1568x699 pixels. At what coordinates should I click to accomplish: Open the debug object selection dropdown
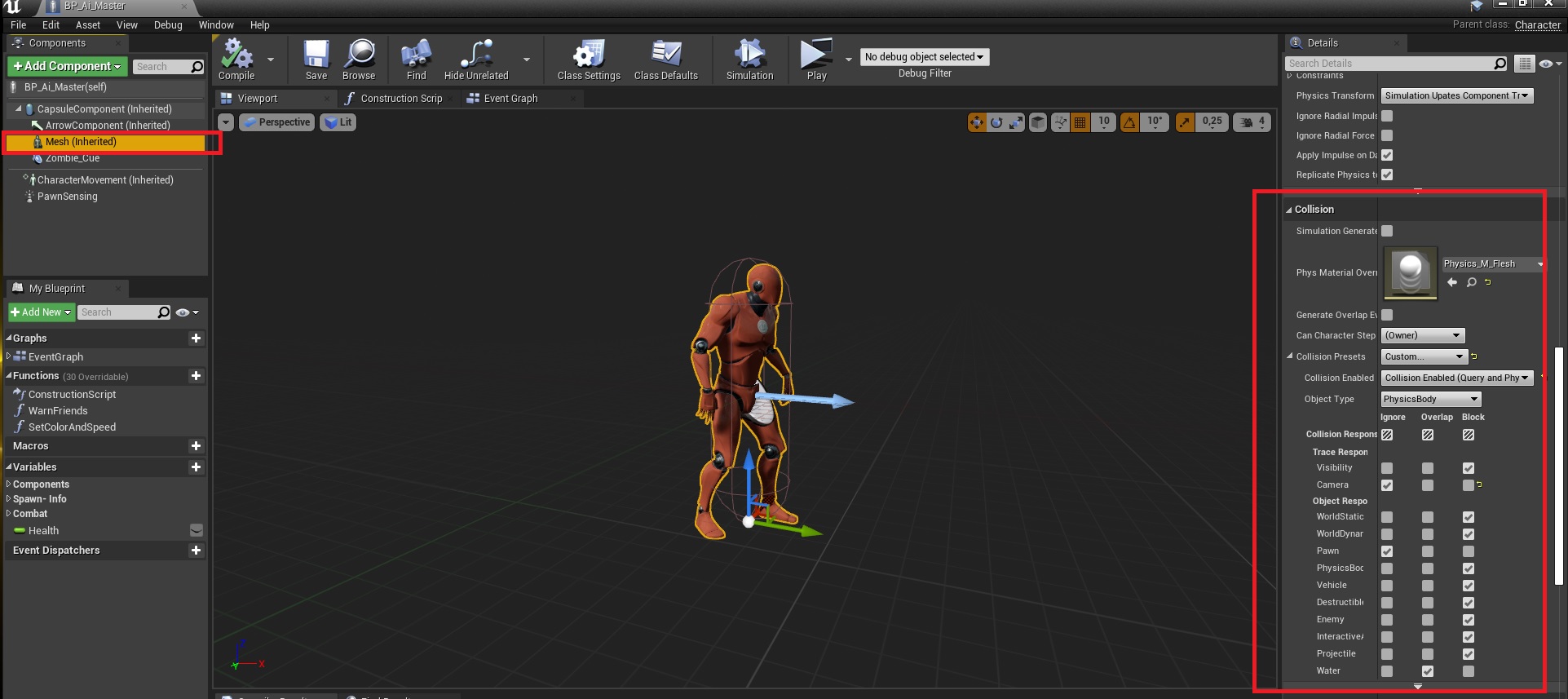924,57
